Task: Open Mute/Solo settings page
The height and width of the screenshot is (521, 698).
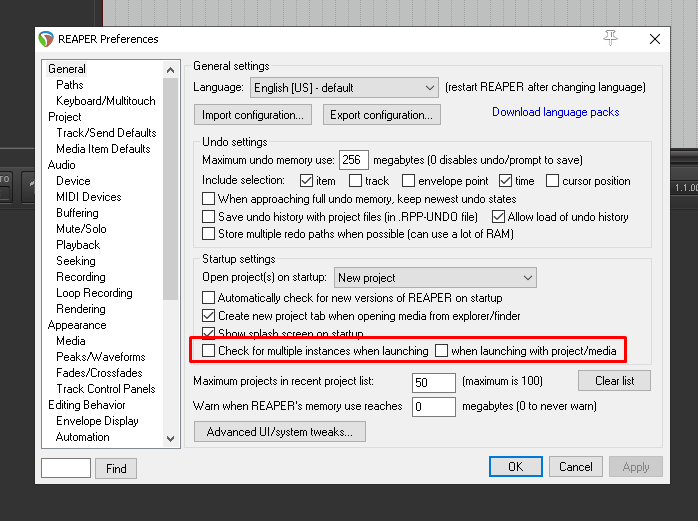Action: [81, 229]
